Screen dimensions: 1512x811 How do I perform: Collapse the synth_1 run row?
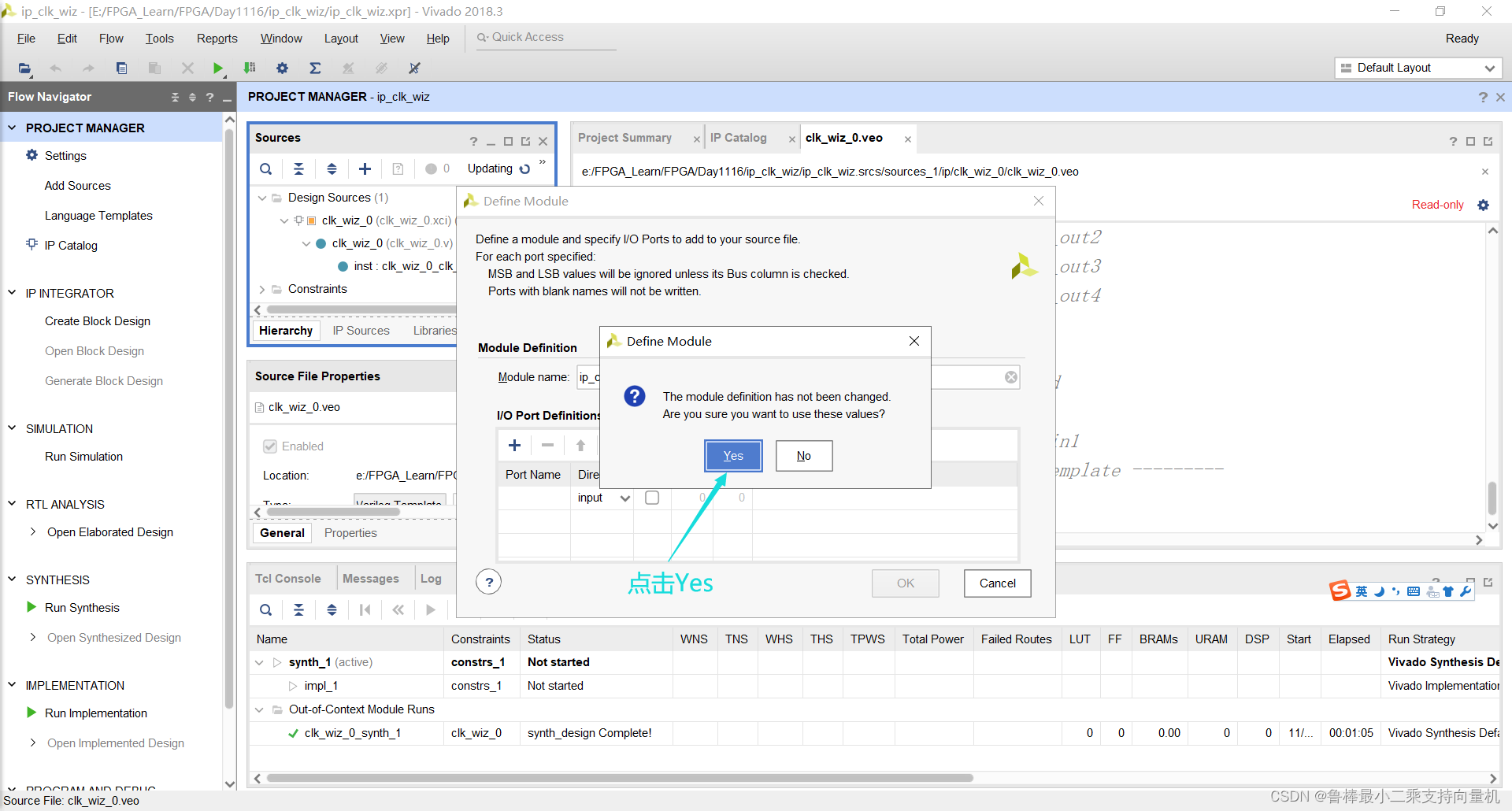(x=259, y=663)
